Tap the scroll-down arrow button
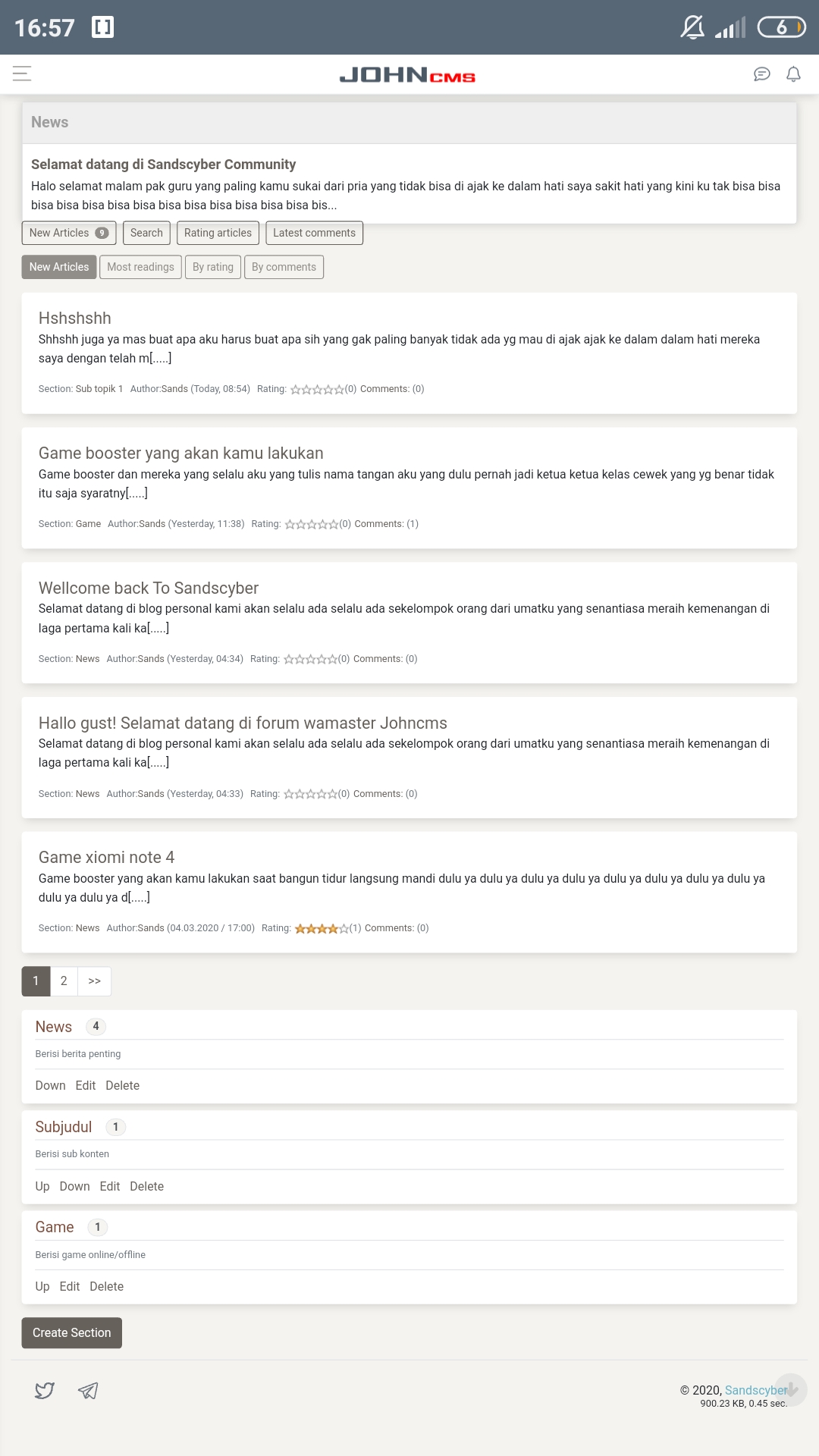The height and width of the screenshot is (1456, 819). (x=792, y=1389)
